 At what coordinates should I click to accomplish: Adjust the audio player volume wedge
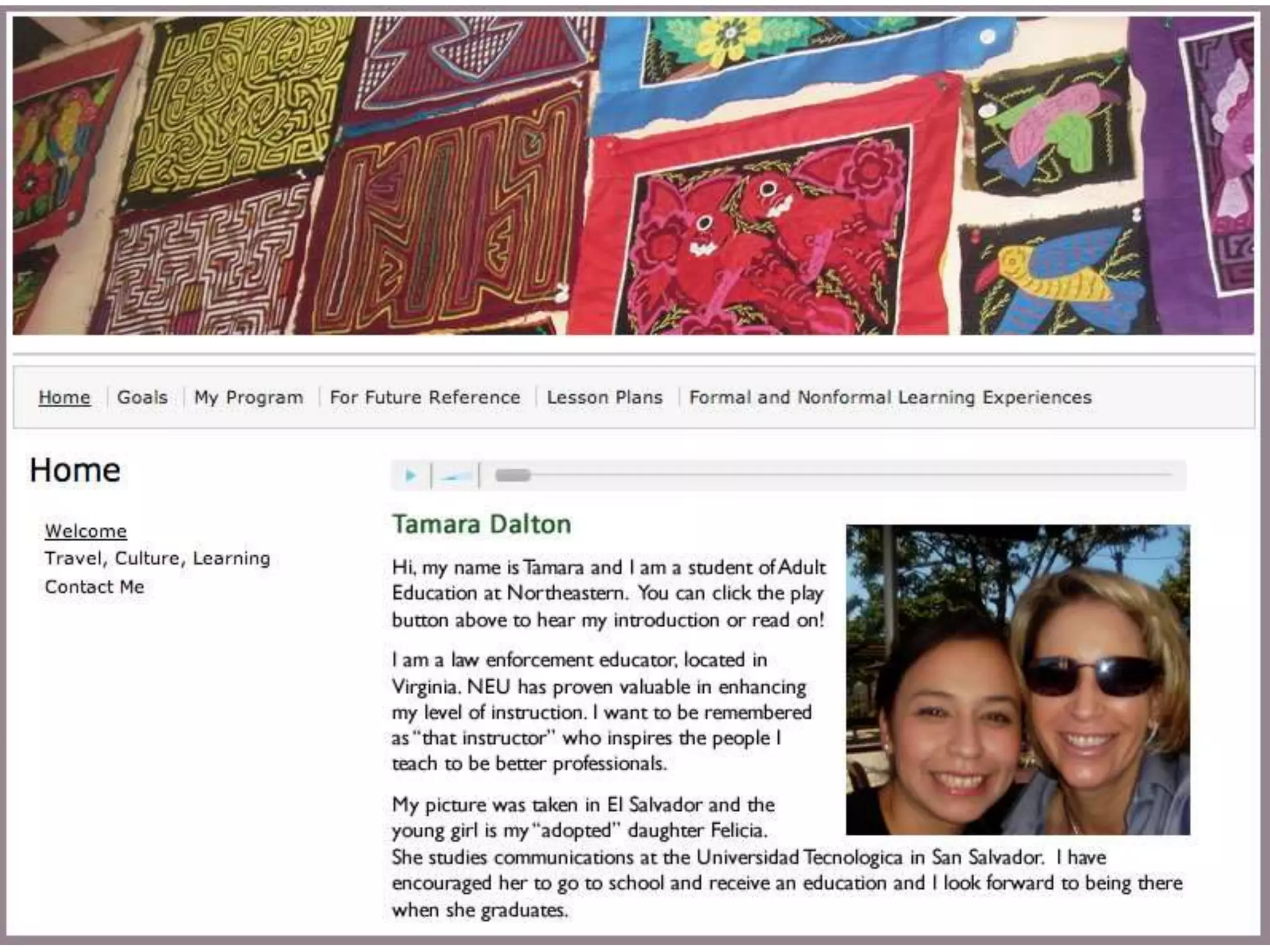click(455, 476)
